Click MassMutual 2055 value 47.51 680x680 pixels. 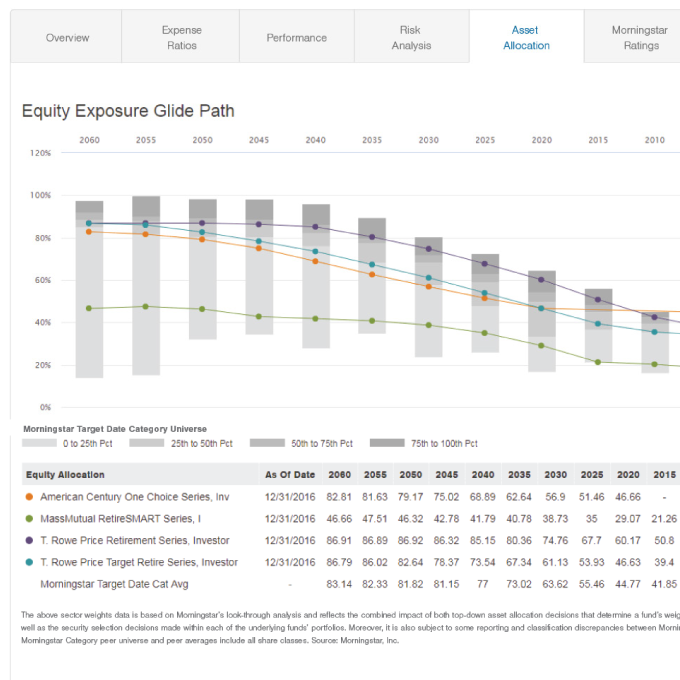375,518
